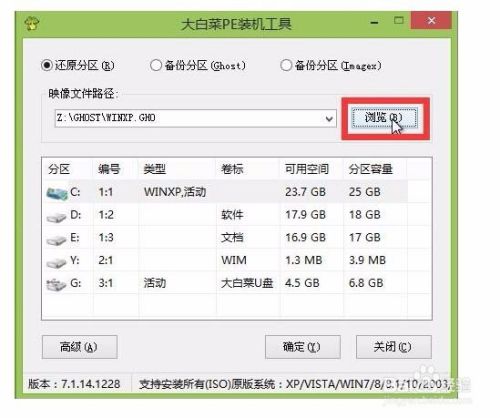Click partition number 1:3 cell

106,237
